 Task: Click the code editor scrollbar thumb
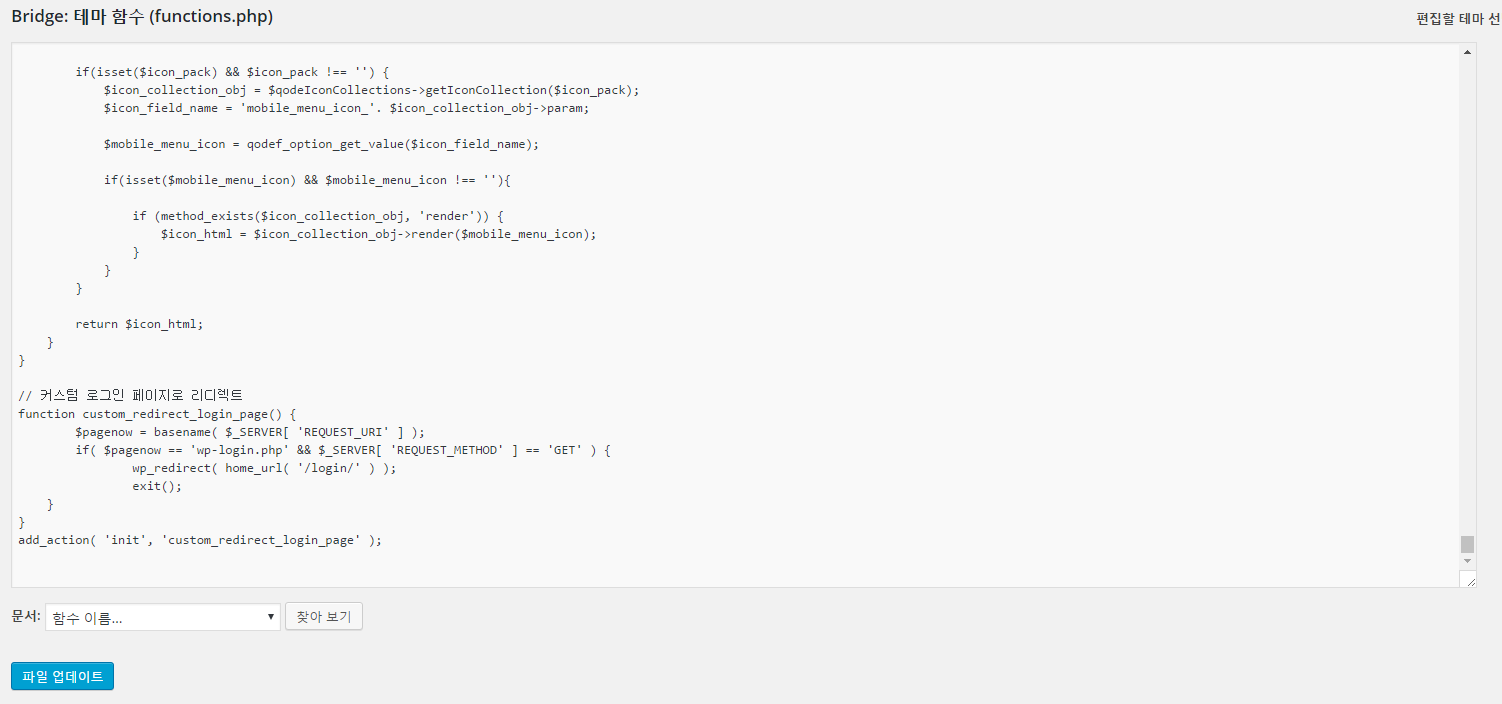[x=1467, y=544]
